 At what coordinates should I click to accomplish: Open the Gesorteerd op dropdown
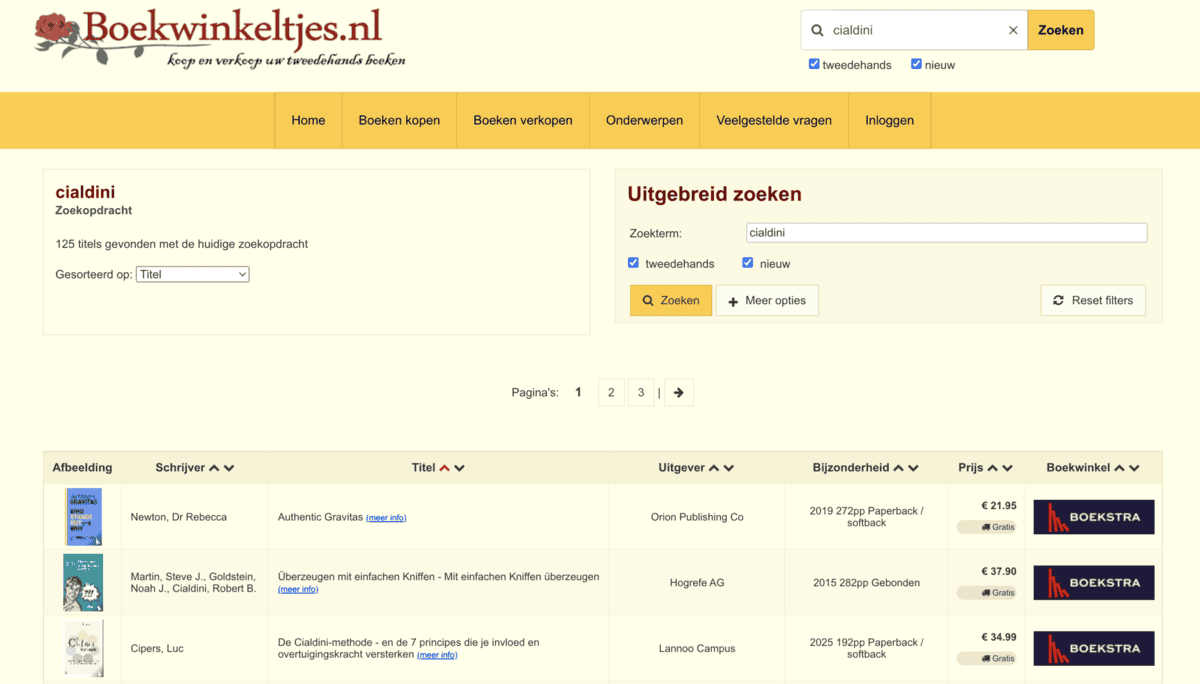click(192, 274)
